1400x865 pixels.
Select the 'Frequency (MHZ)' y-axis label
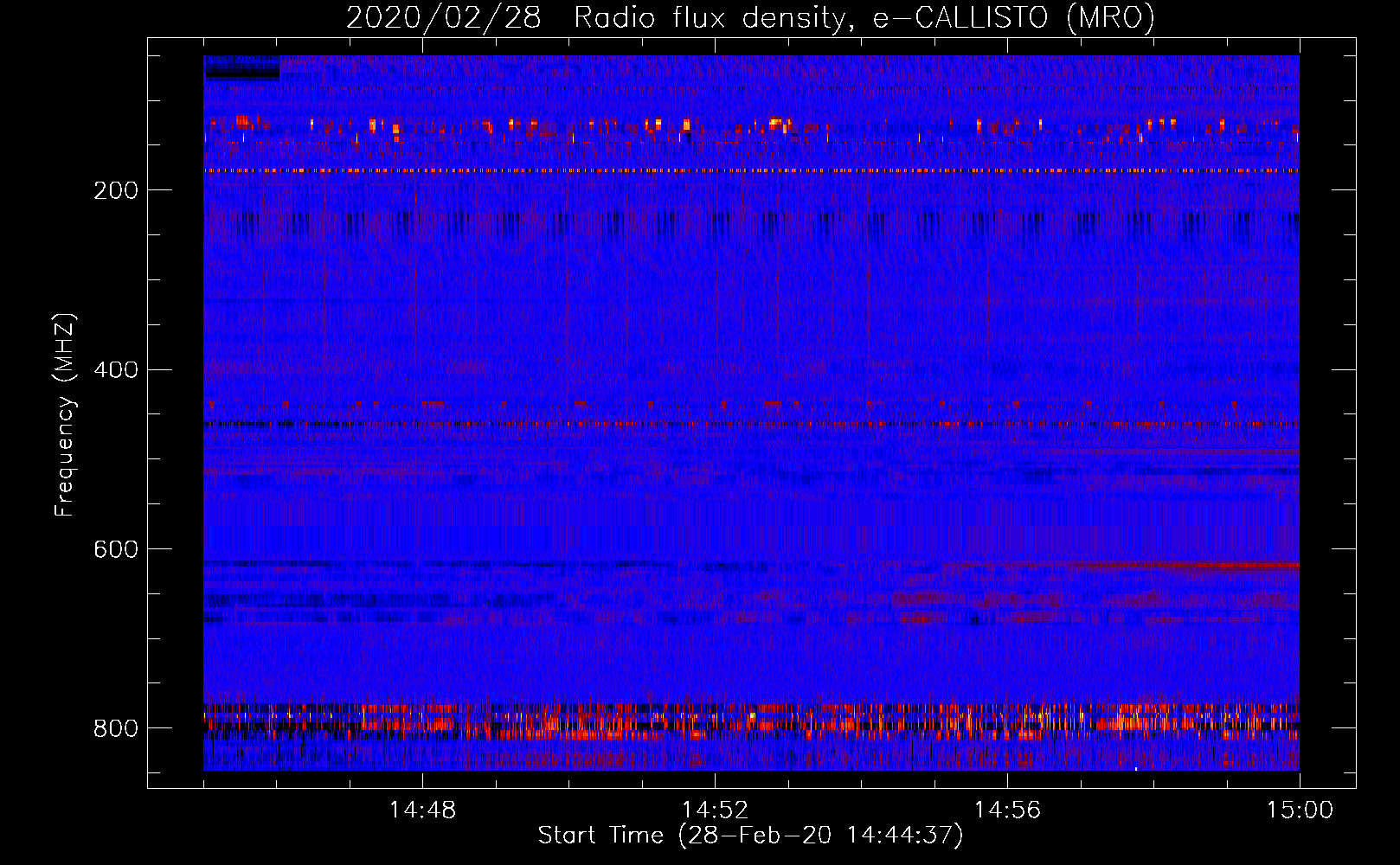pyautogui.click(x=65, y=414)
